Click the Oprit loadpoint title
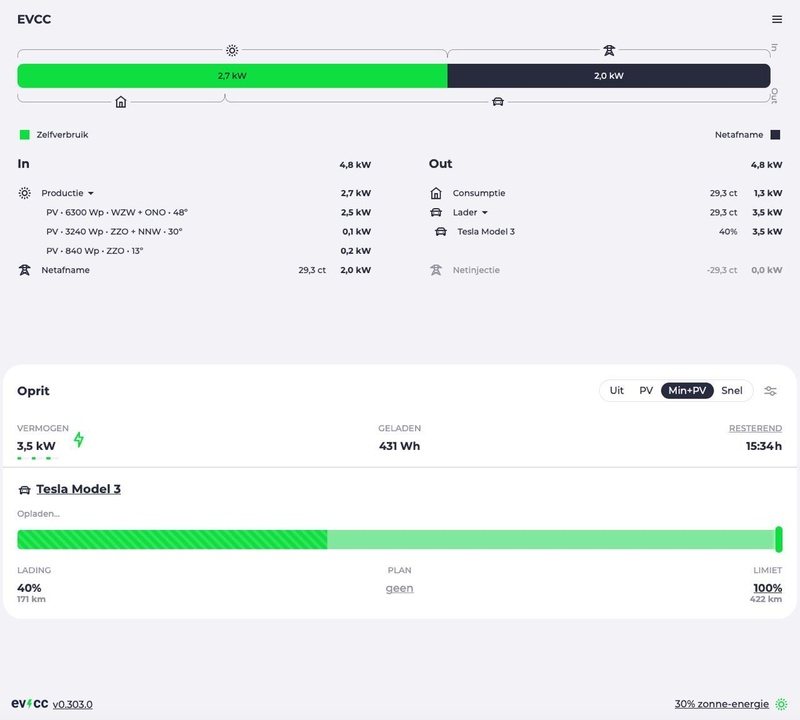Viewport: 800px width, 720px height. 33,391
